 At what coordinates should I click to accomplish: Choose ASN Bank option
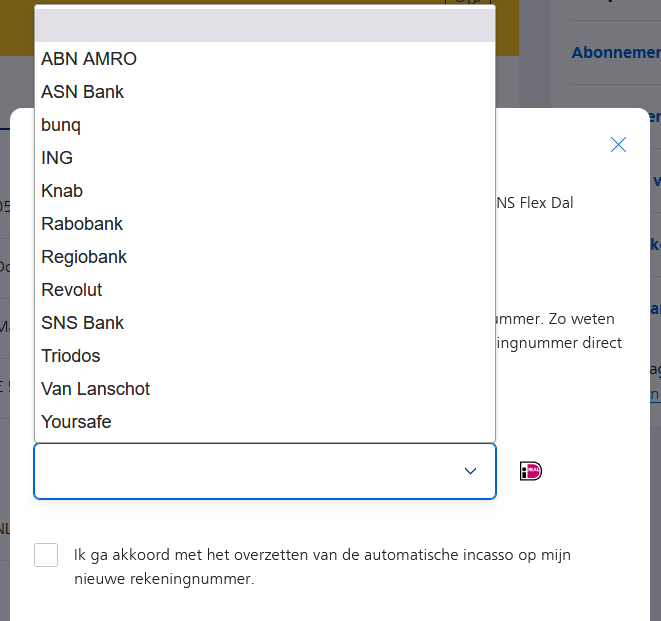pyautogui.click(x=83, y=92)
